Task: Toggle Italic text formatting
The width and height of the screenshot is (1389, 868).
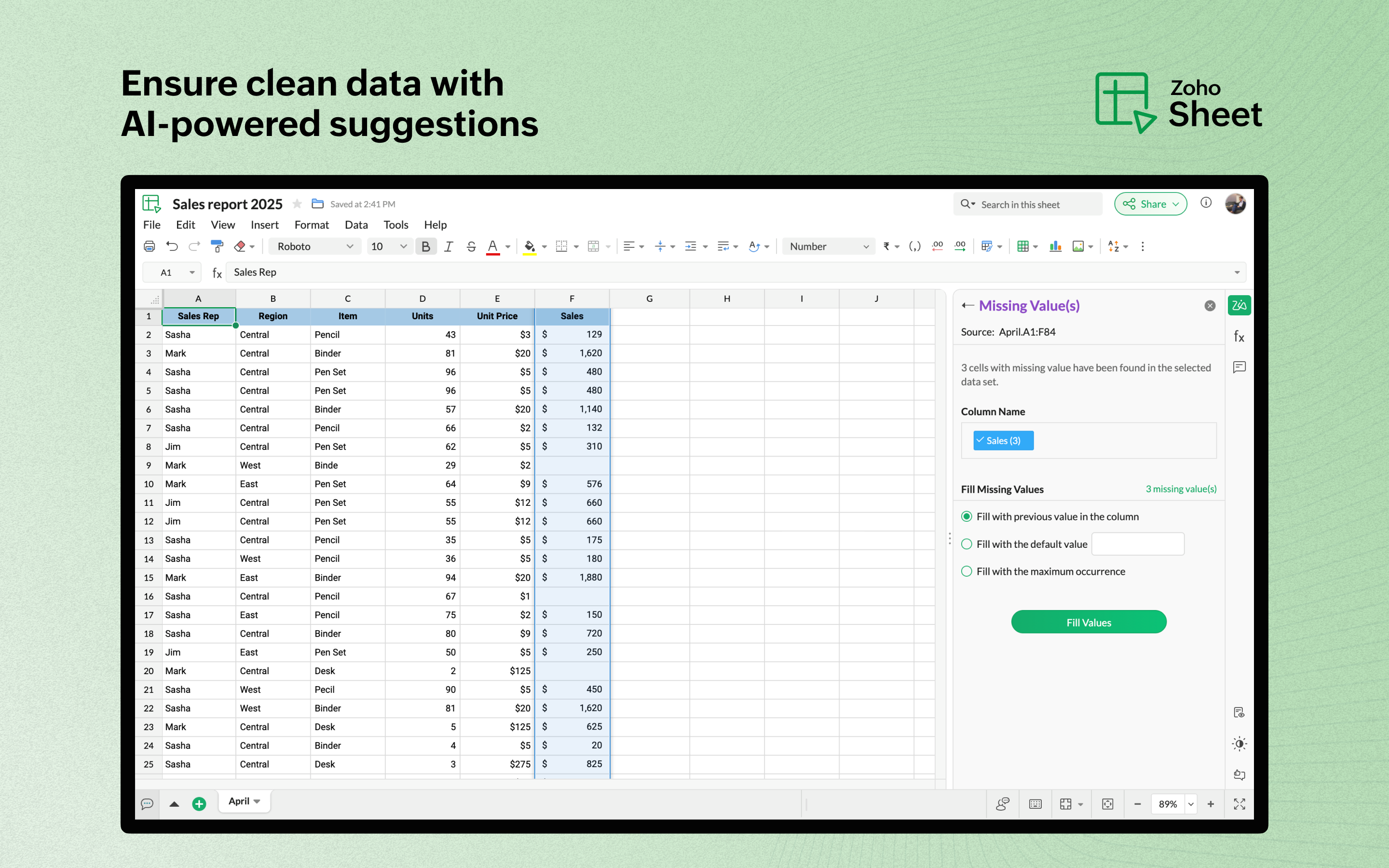Action: pyautogui.click(x=448, y=246)
